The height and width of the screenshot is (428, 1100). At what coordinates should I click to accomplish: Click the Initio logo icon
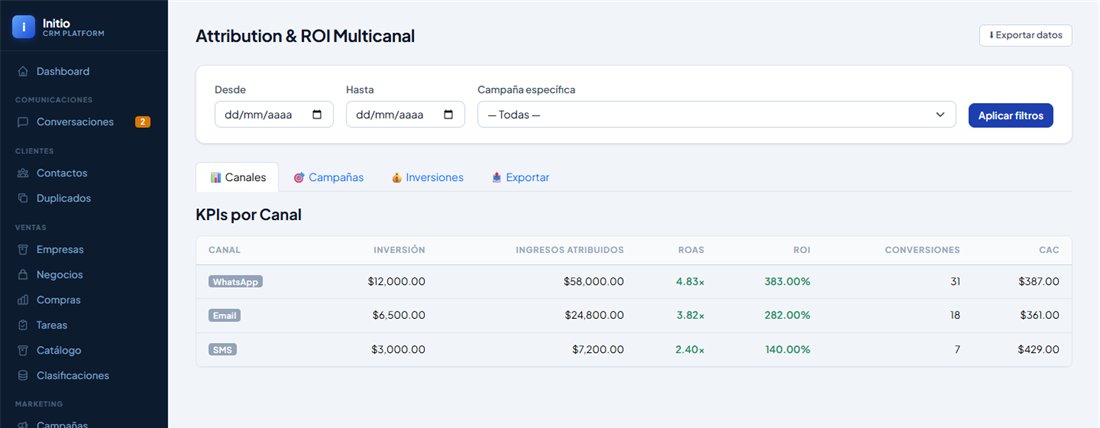tap(23, 27)
